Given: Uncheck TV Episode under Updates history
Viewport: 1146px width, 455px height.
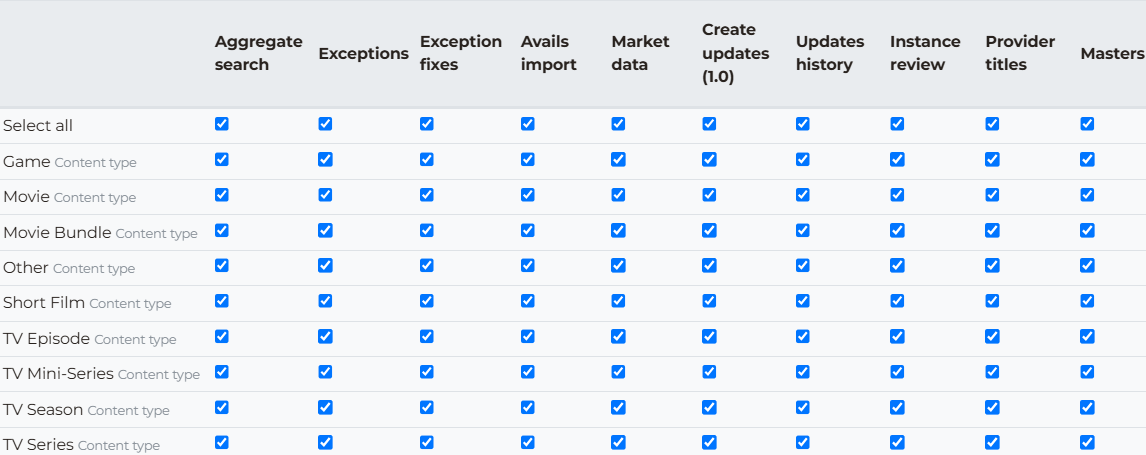Looking at the screenshot, I should (802, 337).
